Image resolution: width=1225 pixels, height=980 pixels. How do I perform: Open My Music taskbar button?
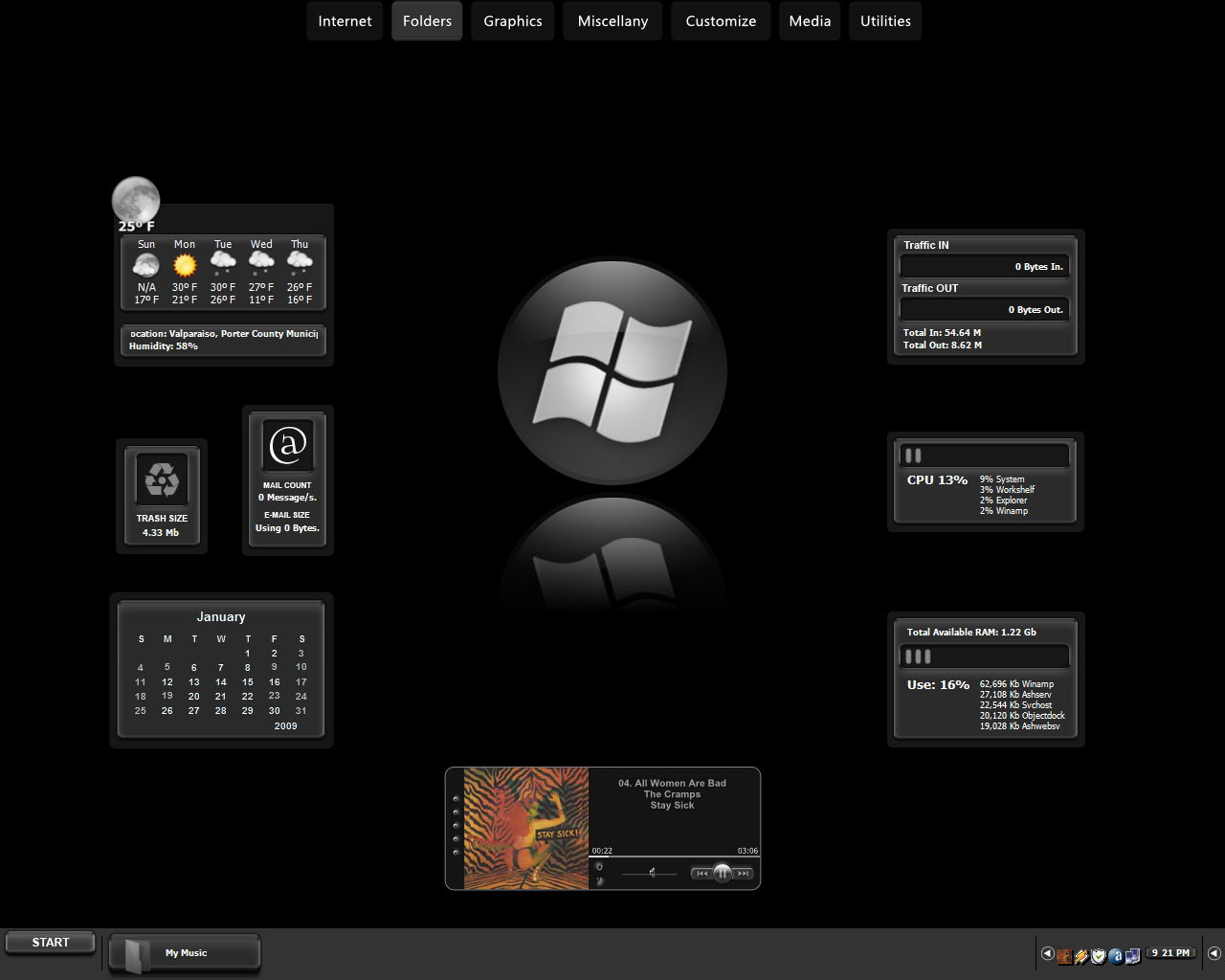[185, 953]
